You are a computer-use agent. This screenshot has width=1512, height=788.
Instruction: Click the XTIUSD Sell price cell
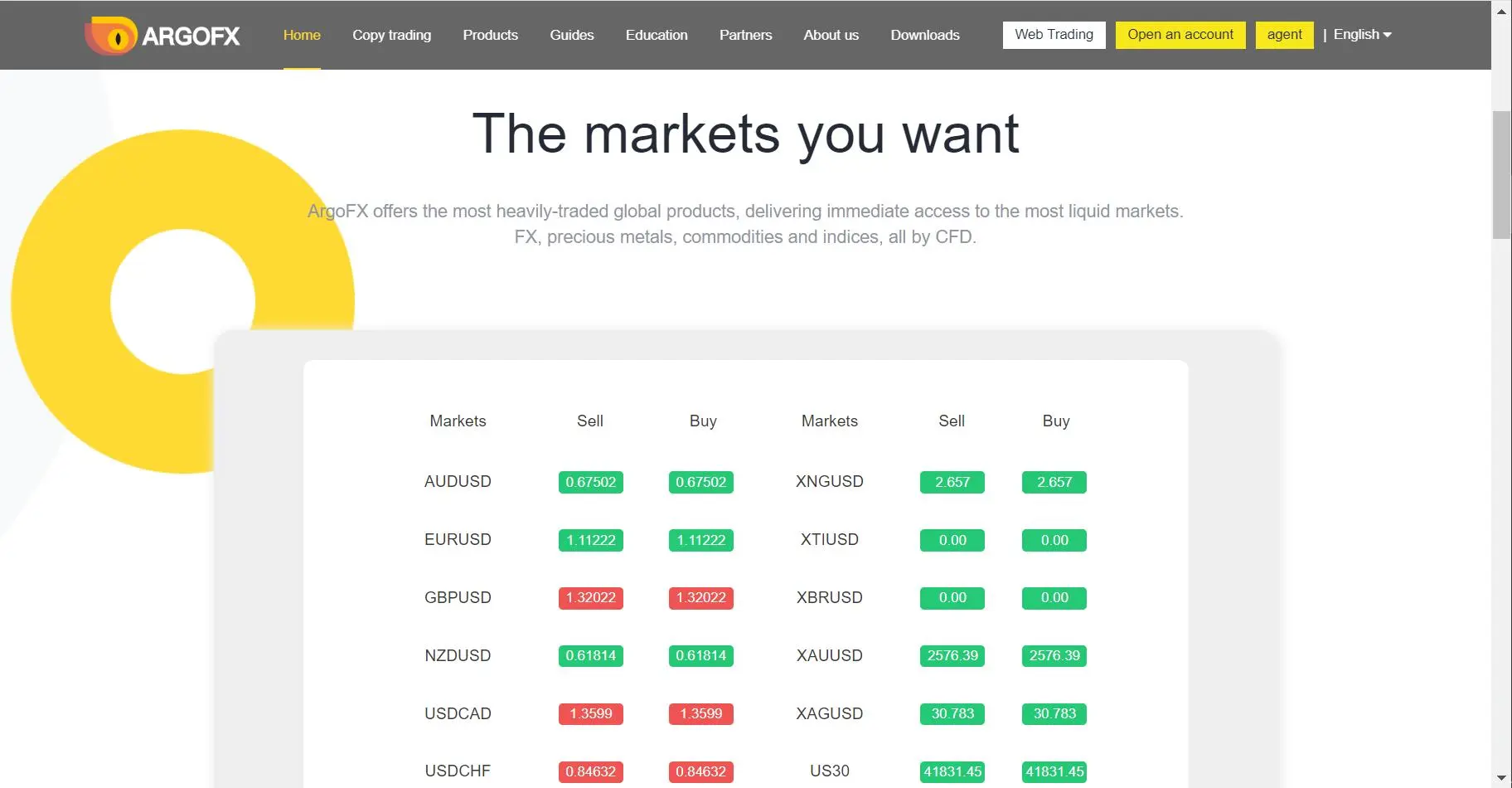click(952, 540)
